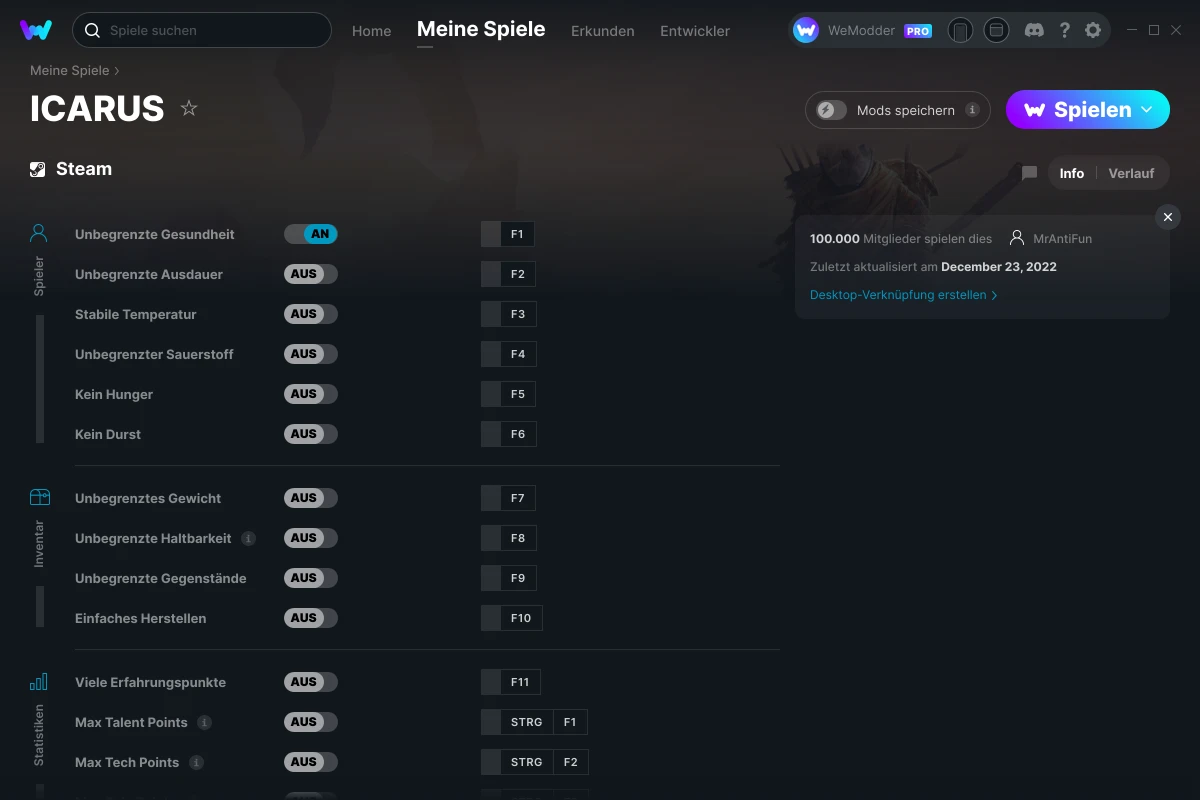Image resolution: width=1200 pixels, height=800 pixels.
Task: Click chevron on Desktop-Verknüpfung erstellen
Action: pyautogui.click(x=994, y=295)
